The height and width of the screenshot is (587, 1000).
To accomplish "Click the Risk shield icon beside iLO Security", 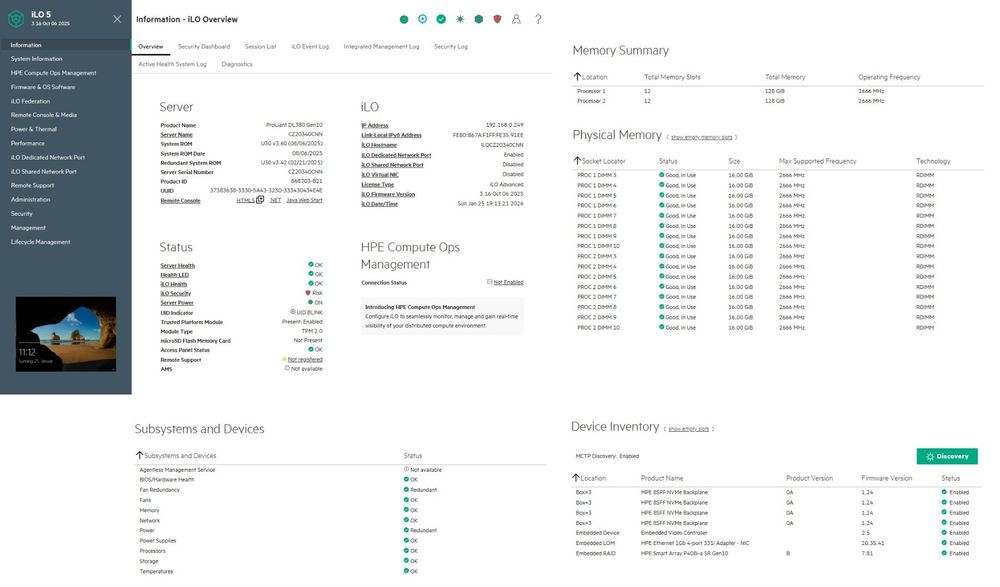I will [308, 293].
